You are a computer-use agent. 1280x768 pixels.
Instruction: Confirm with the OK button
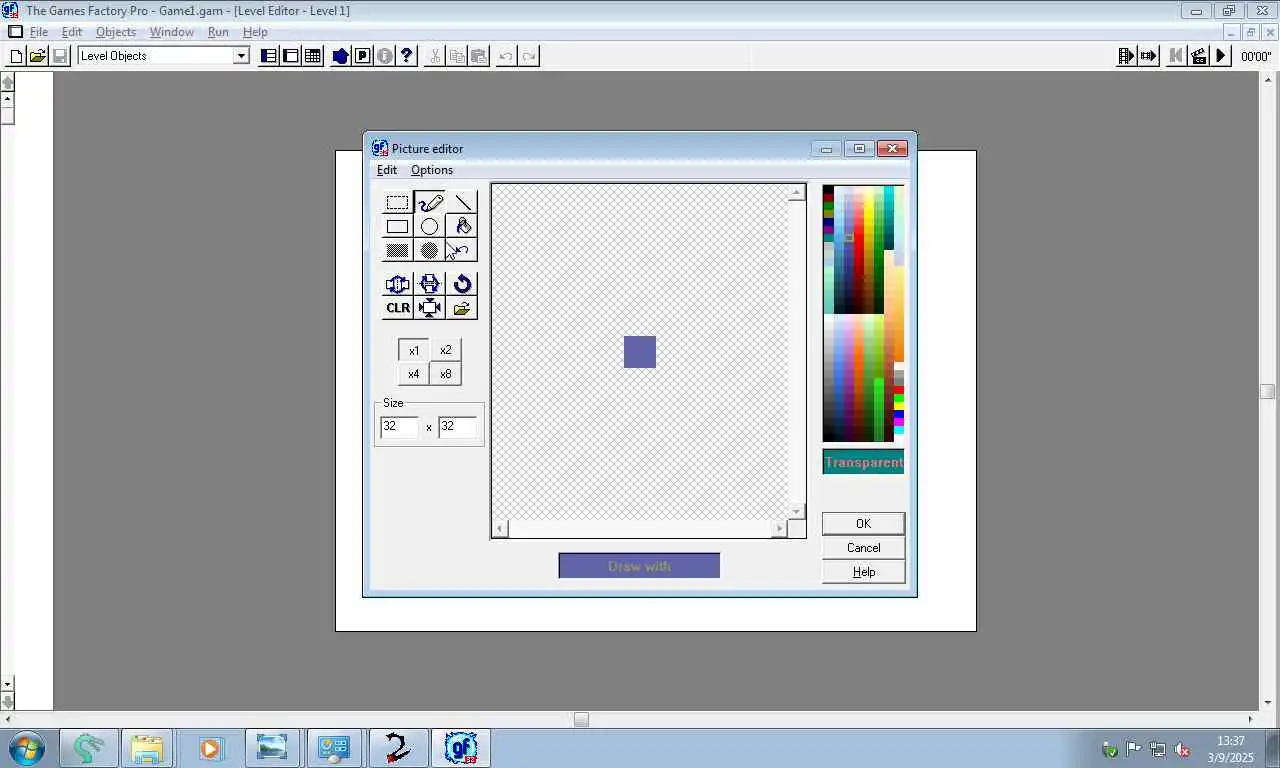pos(863,524)
